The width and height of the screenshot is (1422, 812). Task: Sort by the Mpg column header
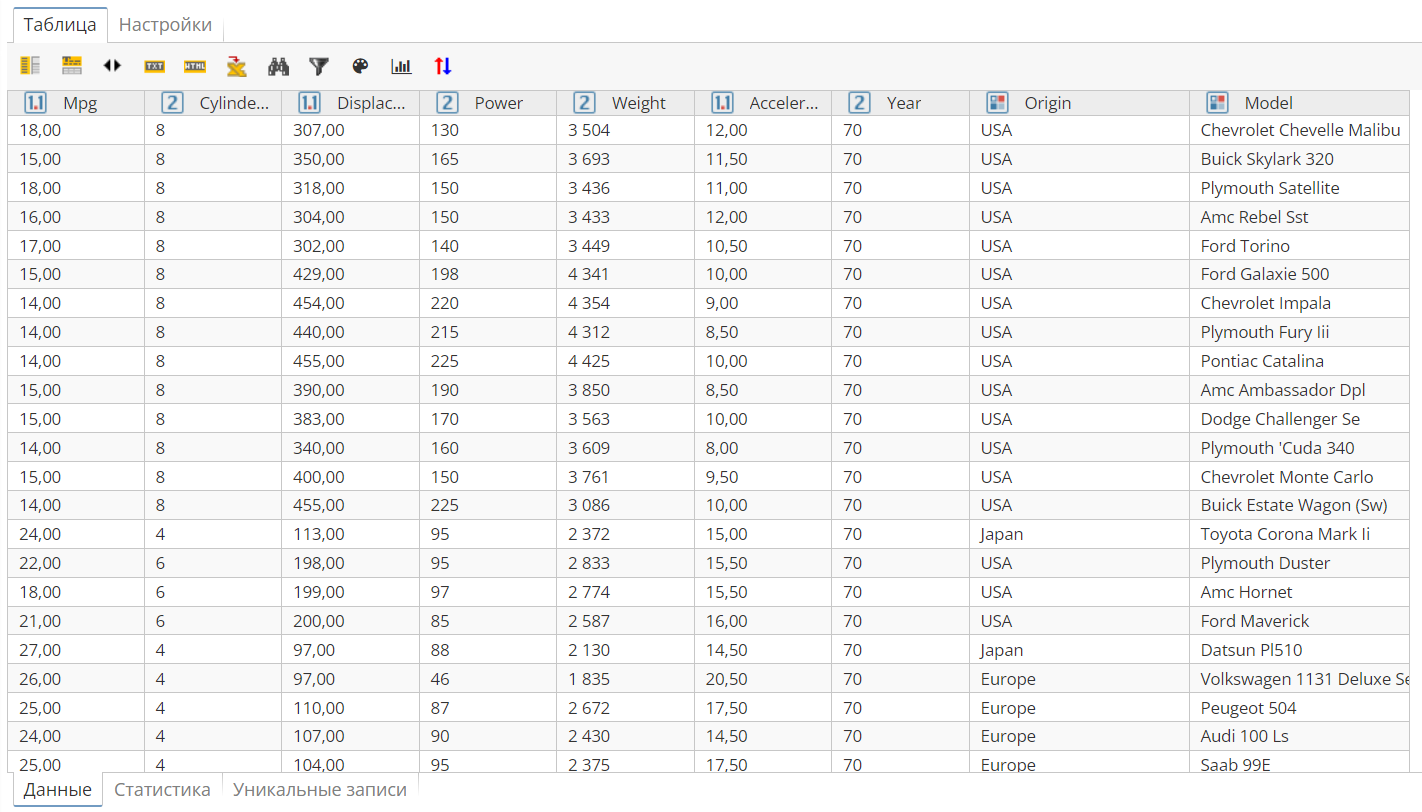(x=76, y=103)
